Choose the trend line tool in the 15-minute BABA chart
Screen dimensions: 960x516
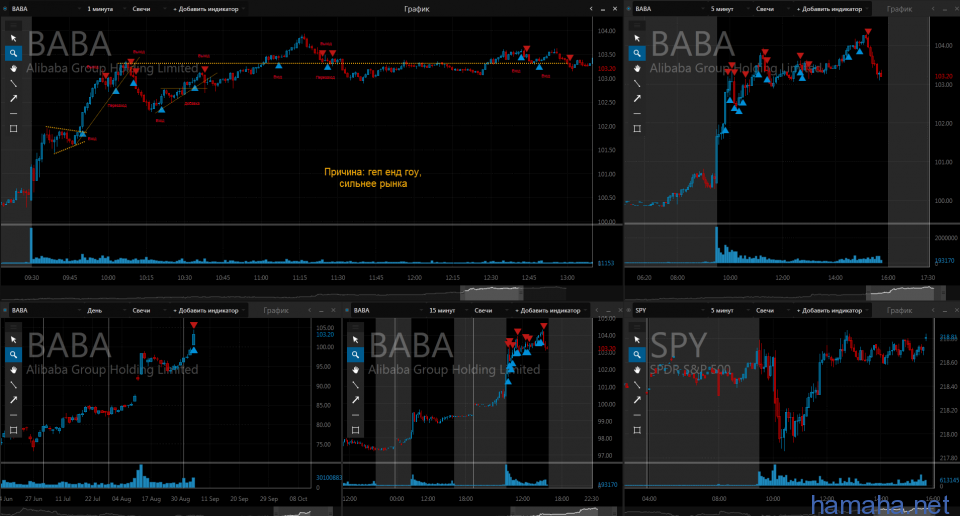[x=355, y=385]
